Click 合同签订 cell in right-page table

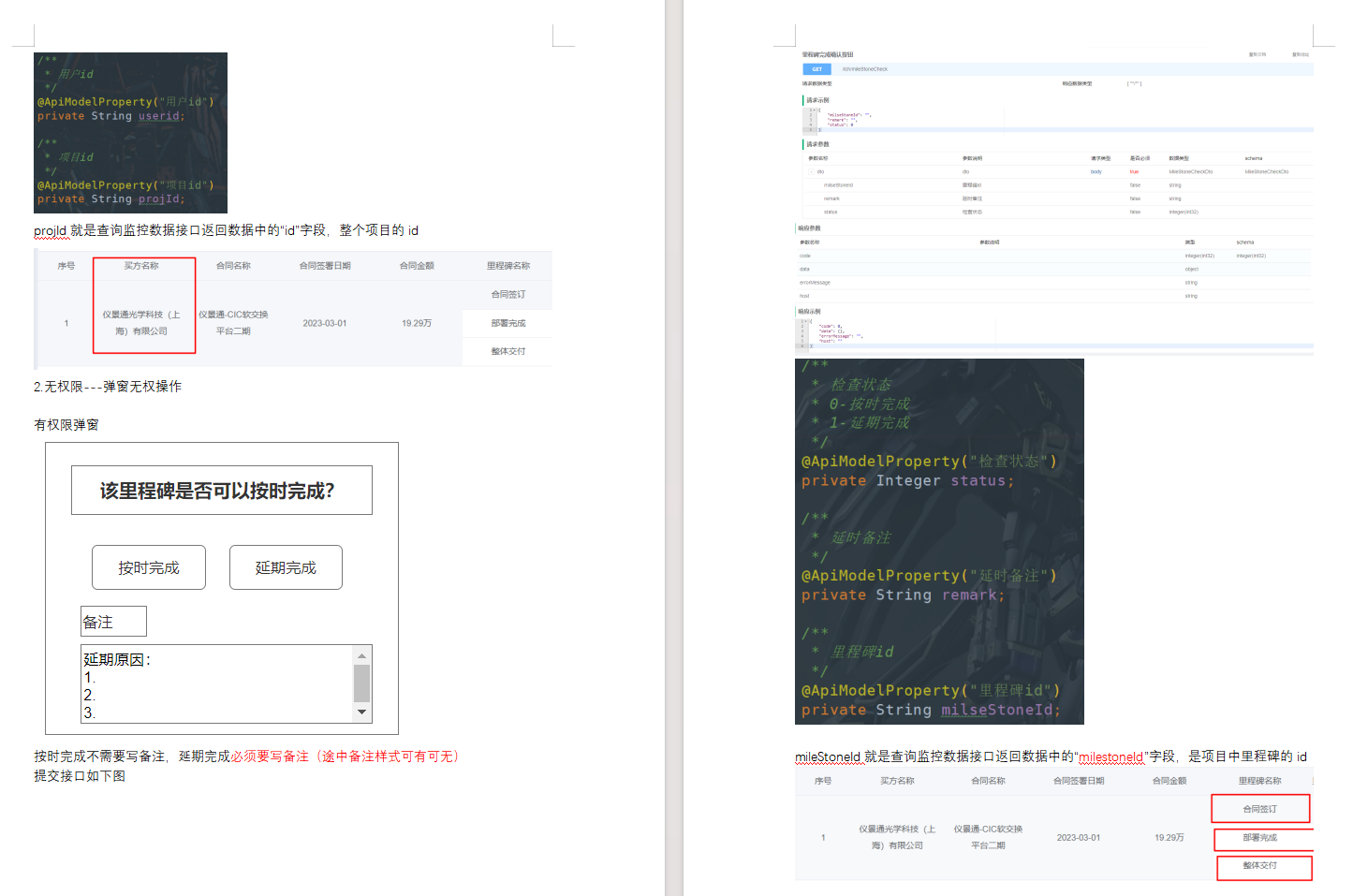[1260, 809]
